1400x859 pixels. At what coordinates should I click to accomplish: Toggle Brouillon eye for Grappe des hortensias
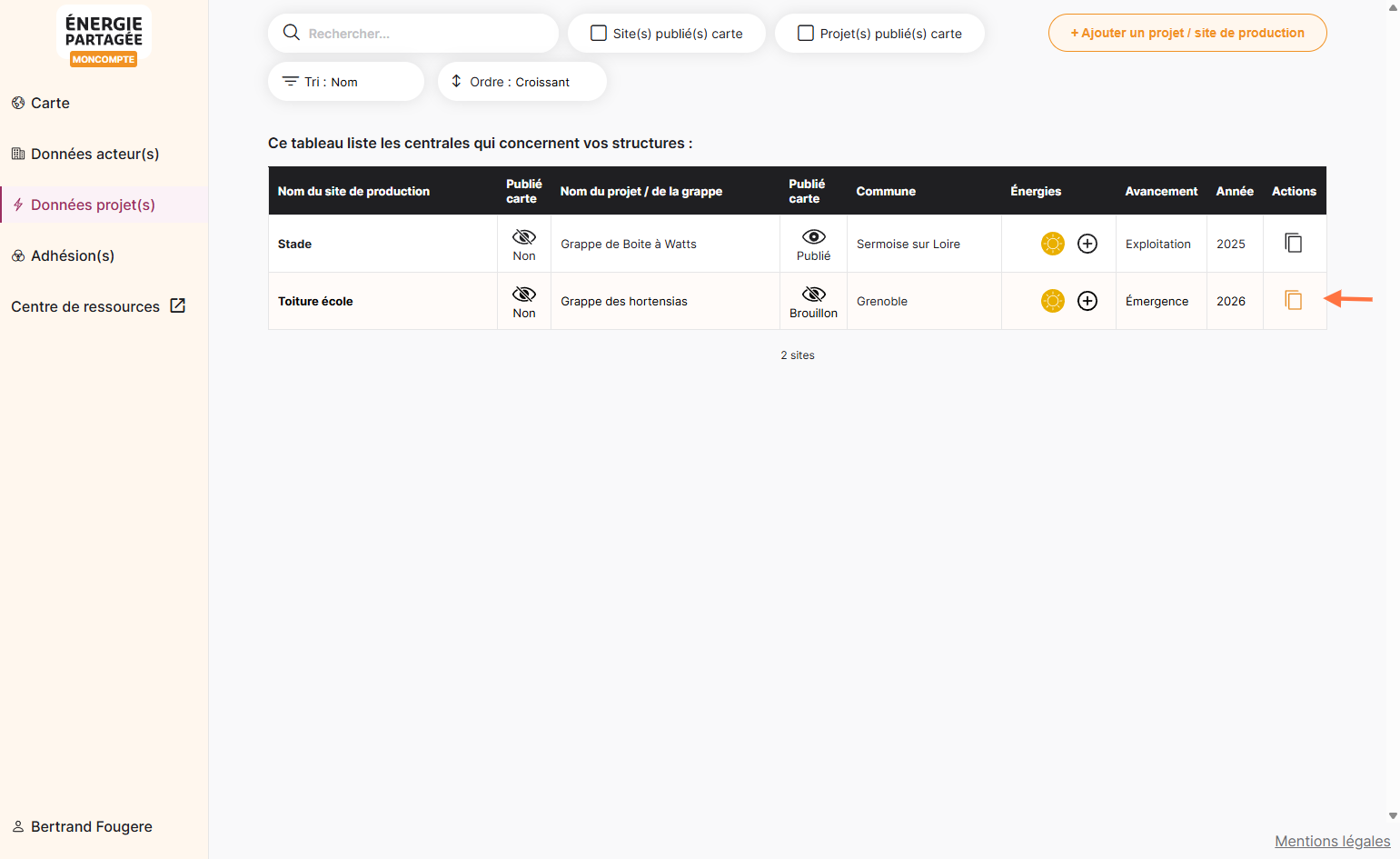click(x=814, y=295)
